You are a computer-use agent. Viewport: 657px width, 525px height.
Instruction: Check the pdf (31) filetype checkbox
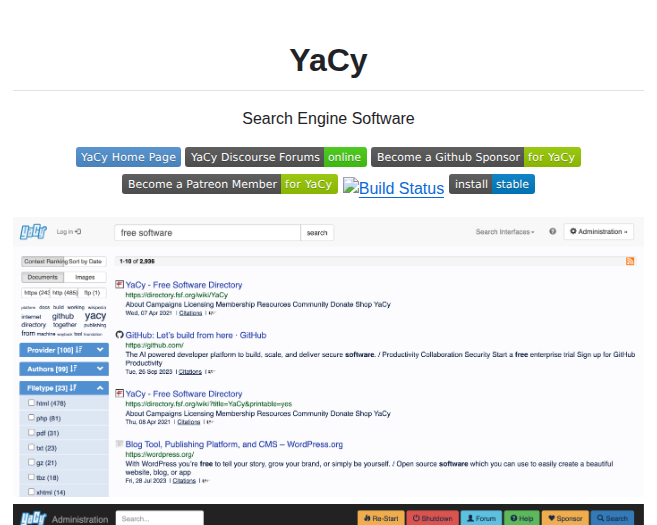pos(31,432)
